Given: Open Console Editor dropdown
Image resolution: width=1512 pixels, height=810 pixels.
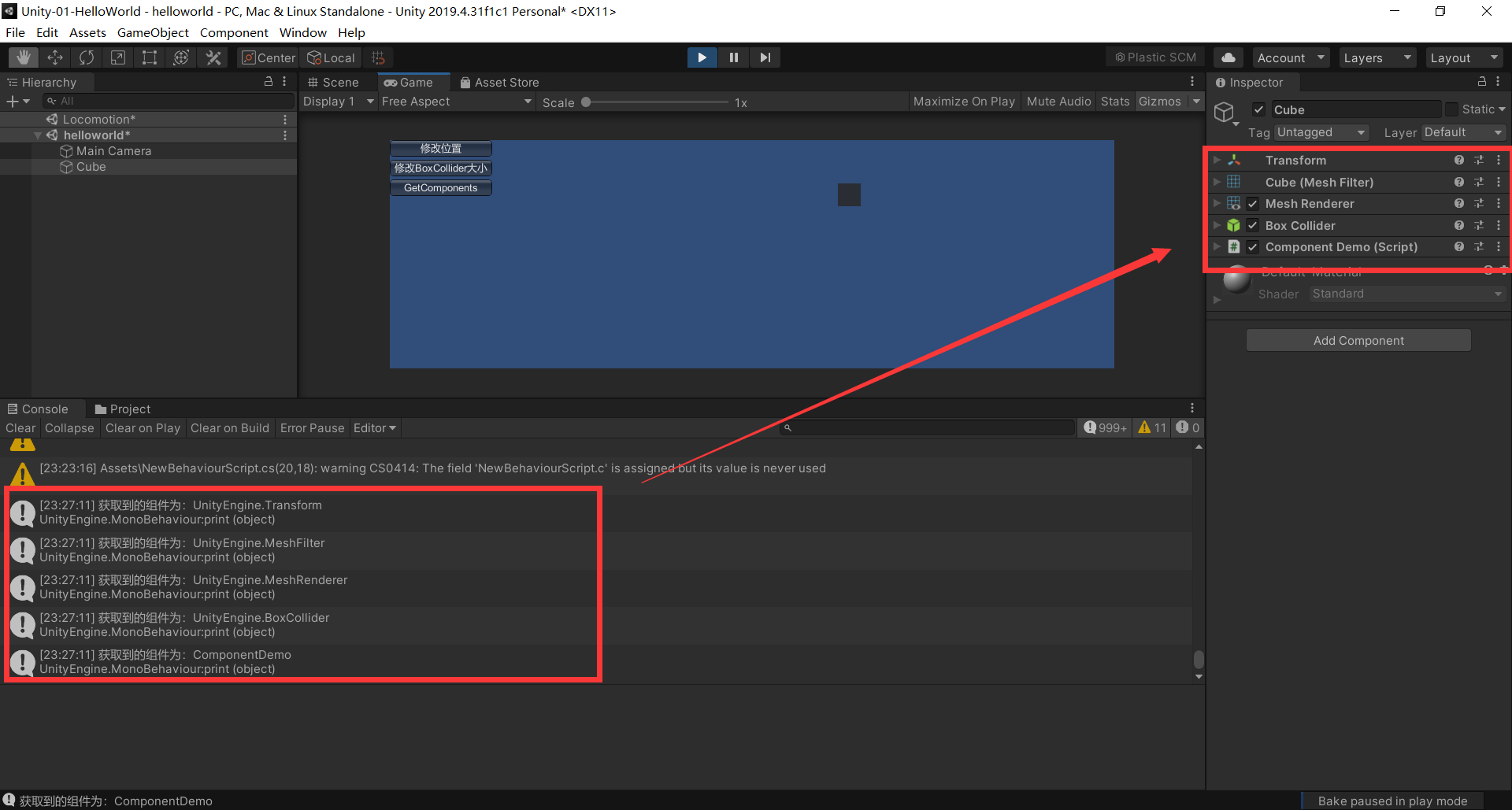Looking at the screenshot, I should click(x=375, y=427).
